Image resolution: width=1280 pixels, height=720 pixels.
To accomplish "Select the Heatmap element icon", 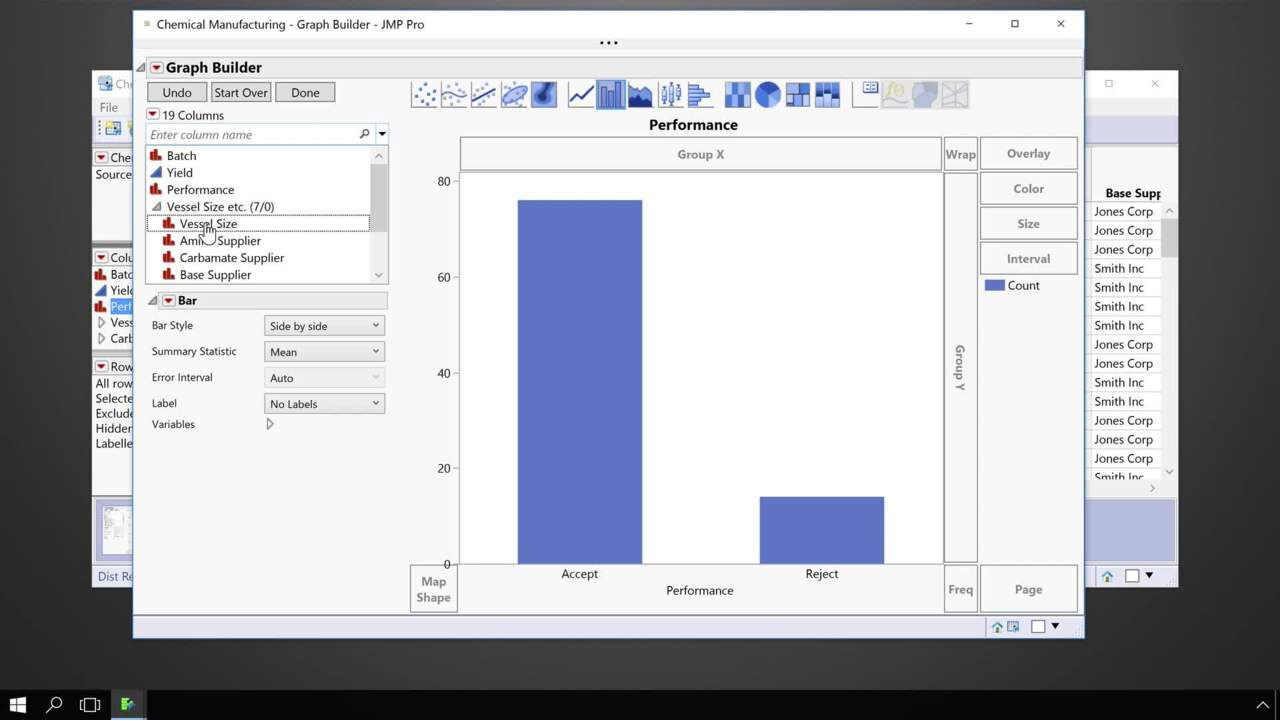I will pyautogui.click(x=737, y=93).
